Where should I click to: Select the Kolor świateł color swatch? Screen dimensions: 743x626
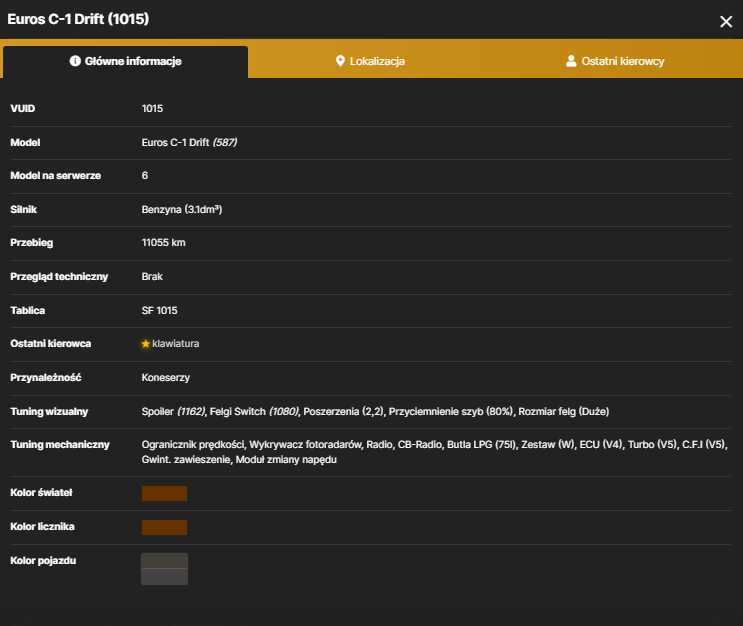tap(164, 493)
